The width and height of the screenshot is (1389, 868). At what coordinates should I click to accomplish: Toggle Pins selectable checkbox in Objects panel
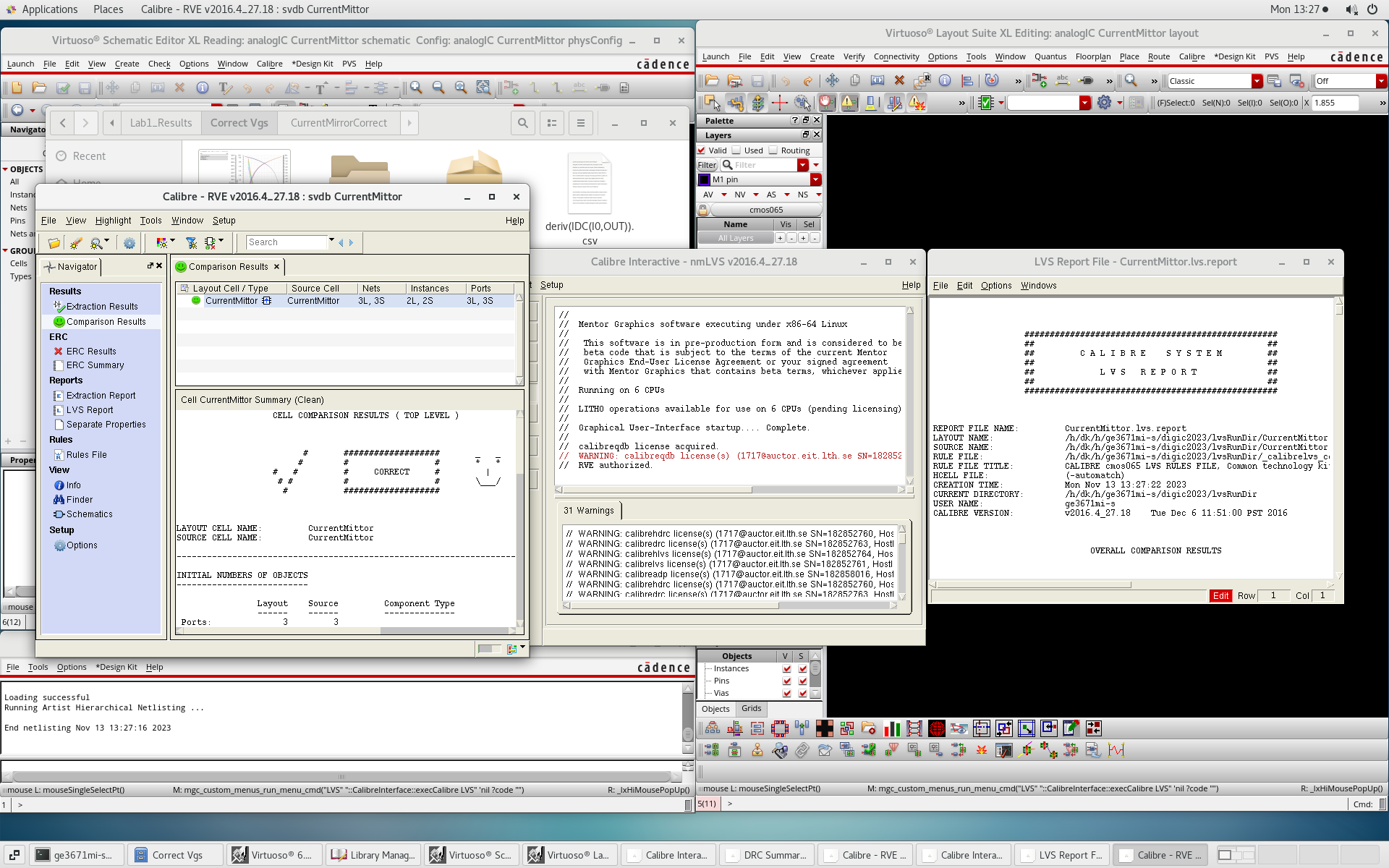tap(802, 681)
